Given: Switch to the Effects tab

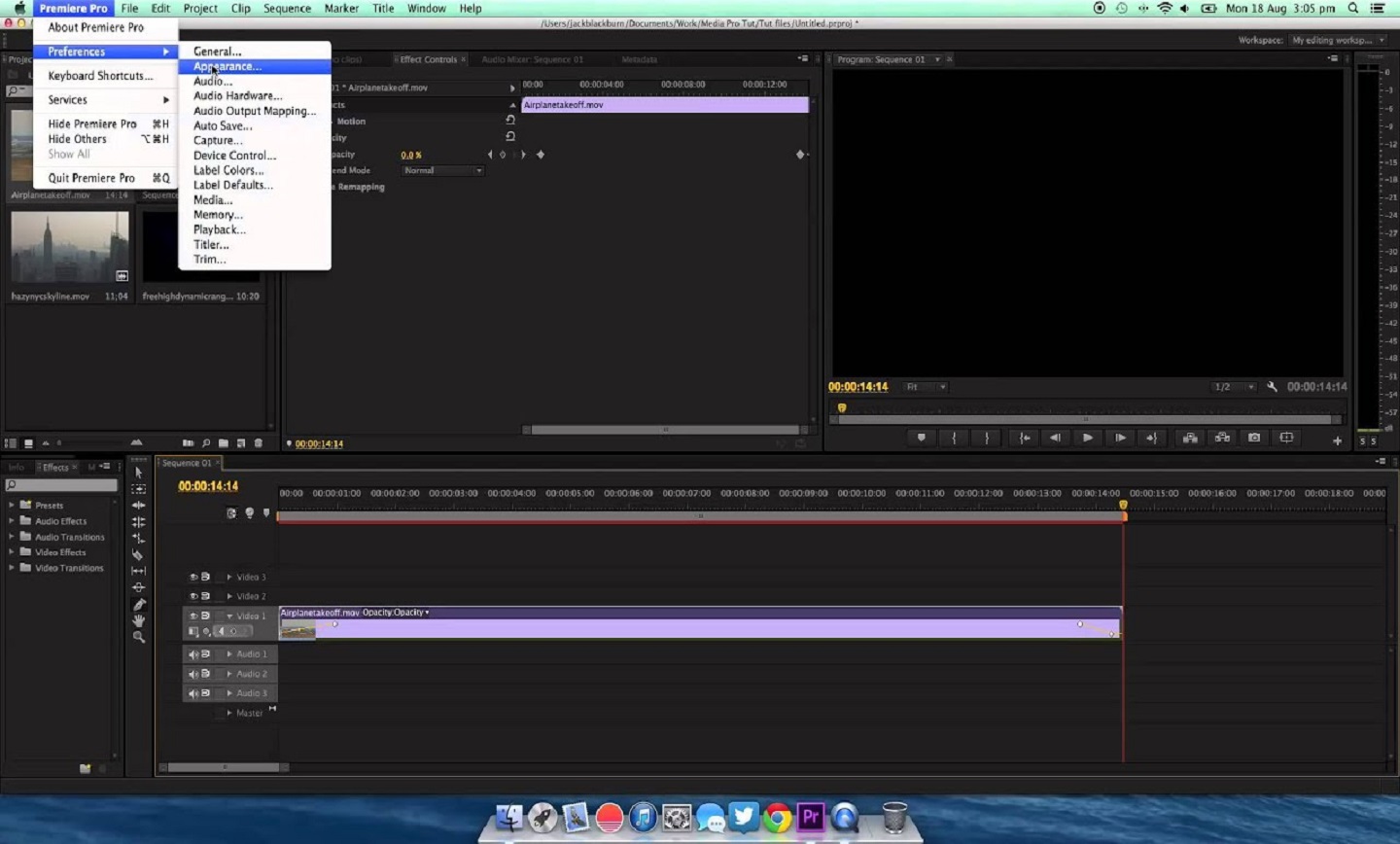Looking at the screenshot, I should tap(55, 467).
